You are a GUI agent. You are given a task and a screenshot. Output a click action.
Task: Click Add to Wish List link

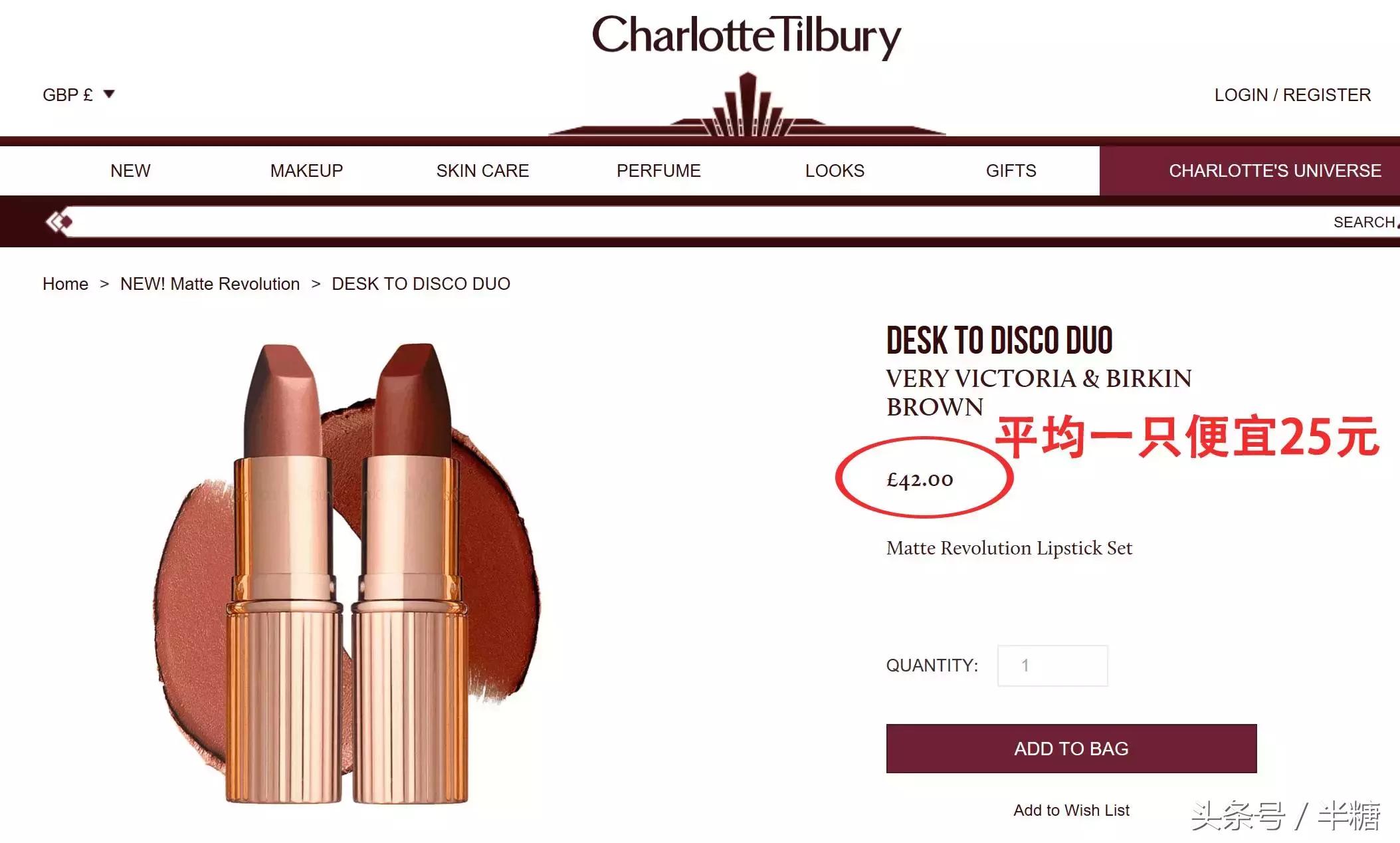[1071, 810]
